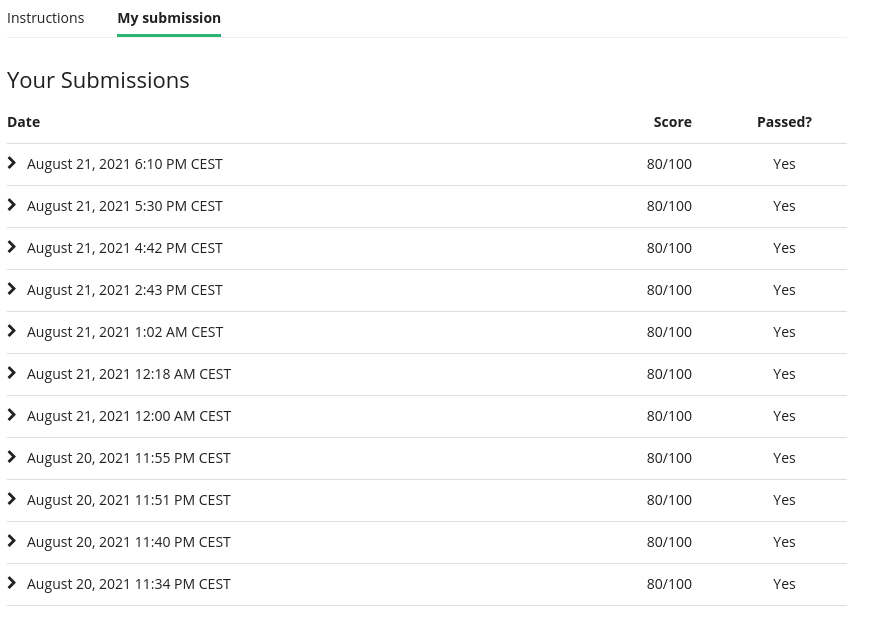Click the 80/100 score of the 5:30 PM submission
873x629 pixels.
[669, 206]
